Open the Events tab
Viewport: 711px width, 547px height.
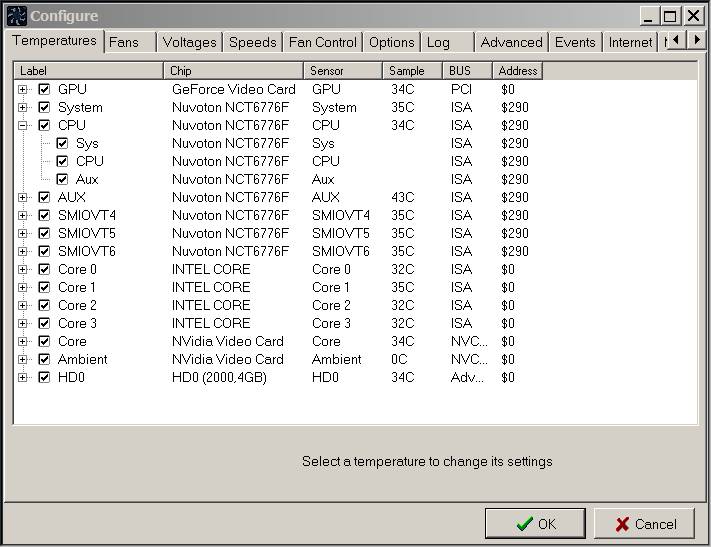(x=575, y=42)
